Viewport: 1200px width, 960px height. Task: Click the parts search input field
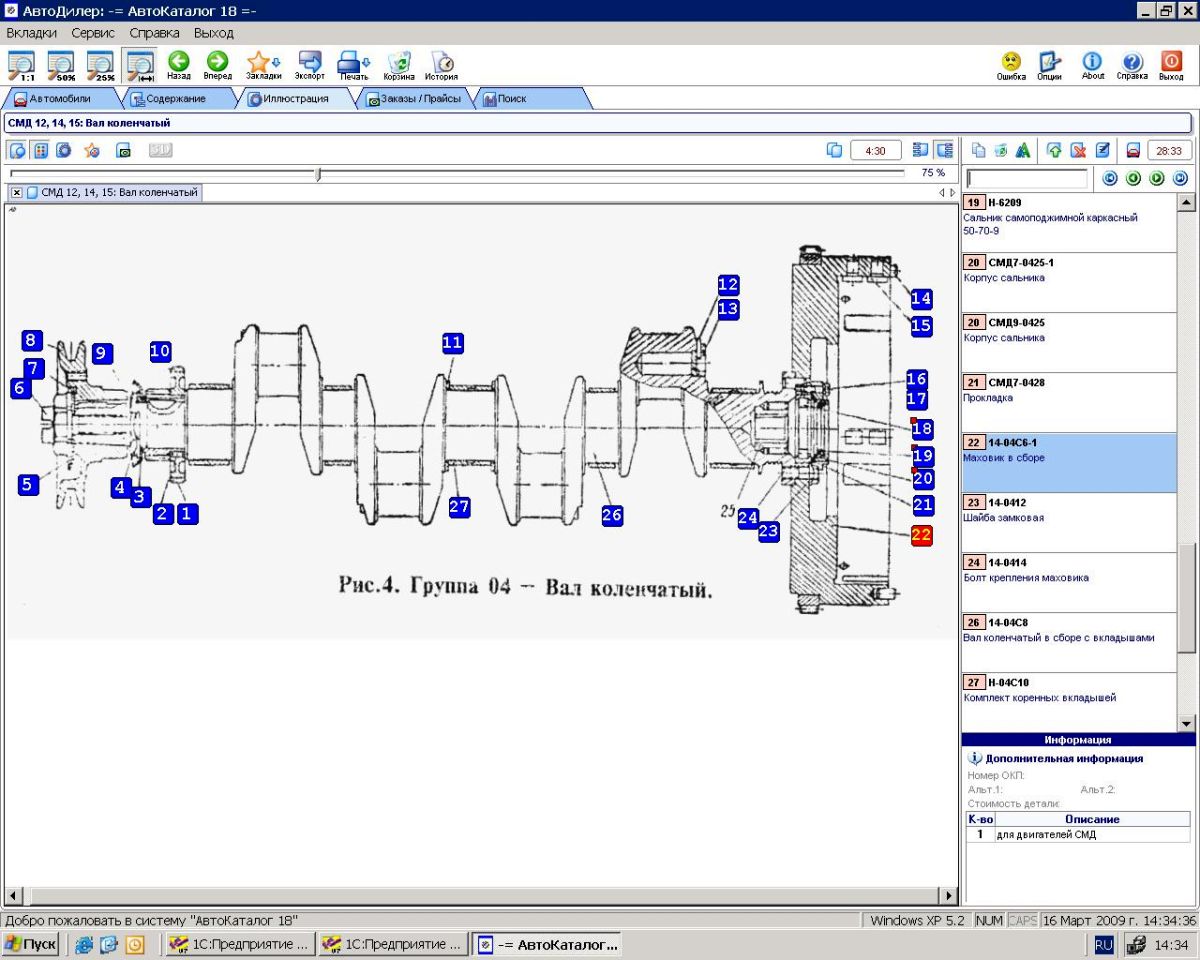tap(1027, 179)
